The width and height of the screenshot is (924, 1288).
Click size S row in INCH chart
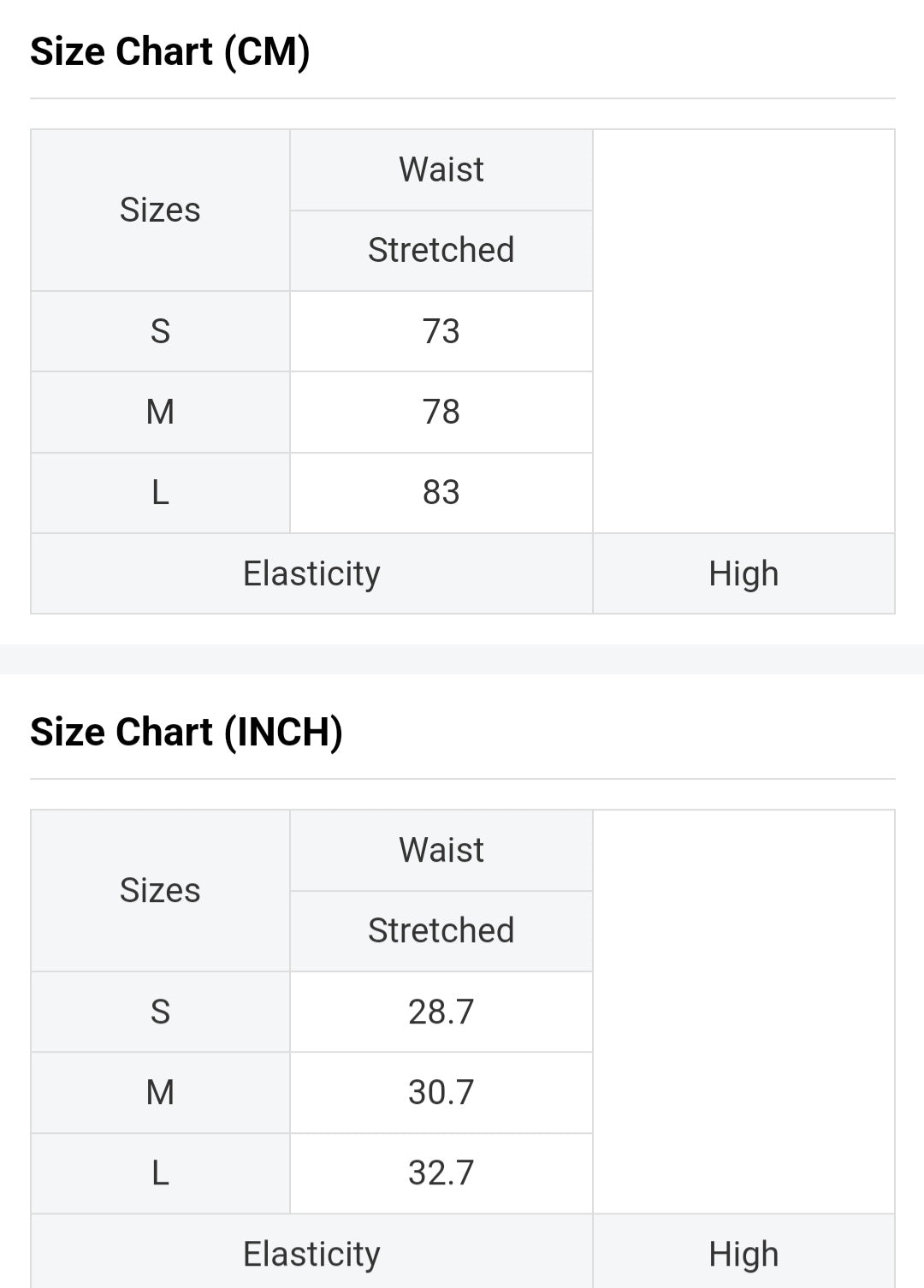coord(160,1012)
